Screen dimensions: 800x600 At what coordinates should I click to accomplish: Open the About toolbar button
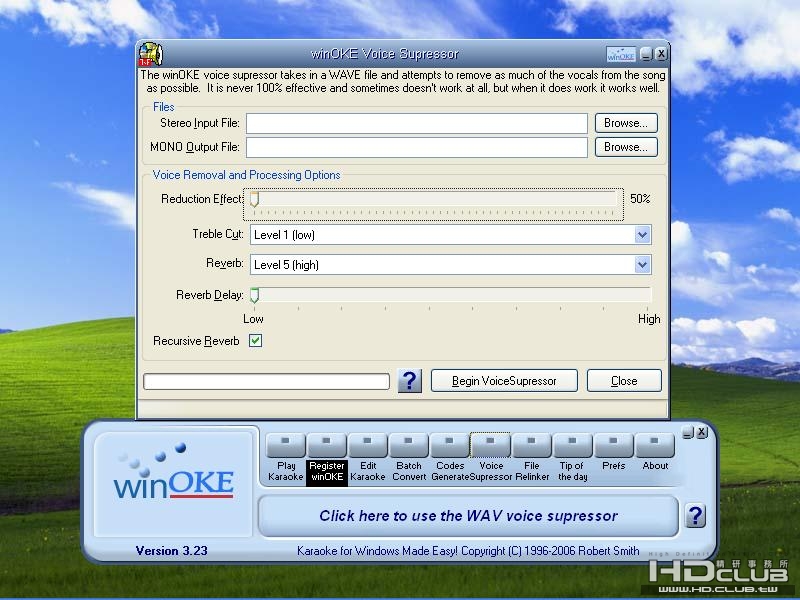coord(655,445)
